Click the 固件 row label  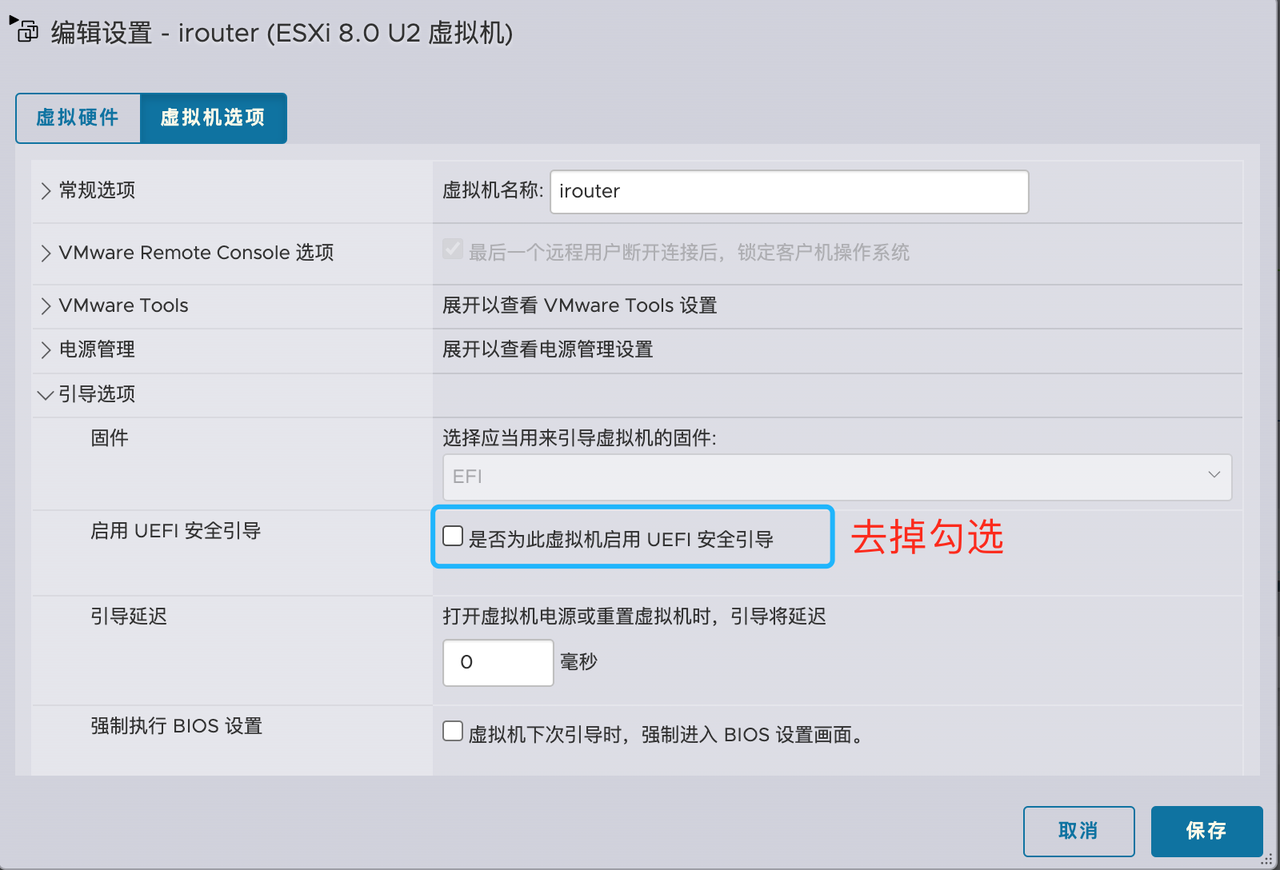point(109,438)
